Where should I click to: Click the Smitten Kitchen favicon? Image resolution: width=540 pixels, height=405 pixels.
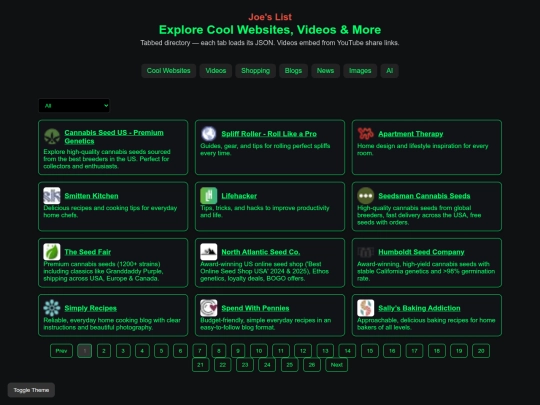(x=52, y=196)
